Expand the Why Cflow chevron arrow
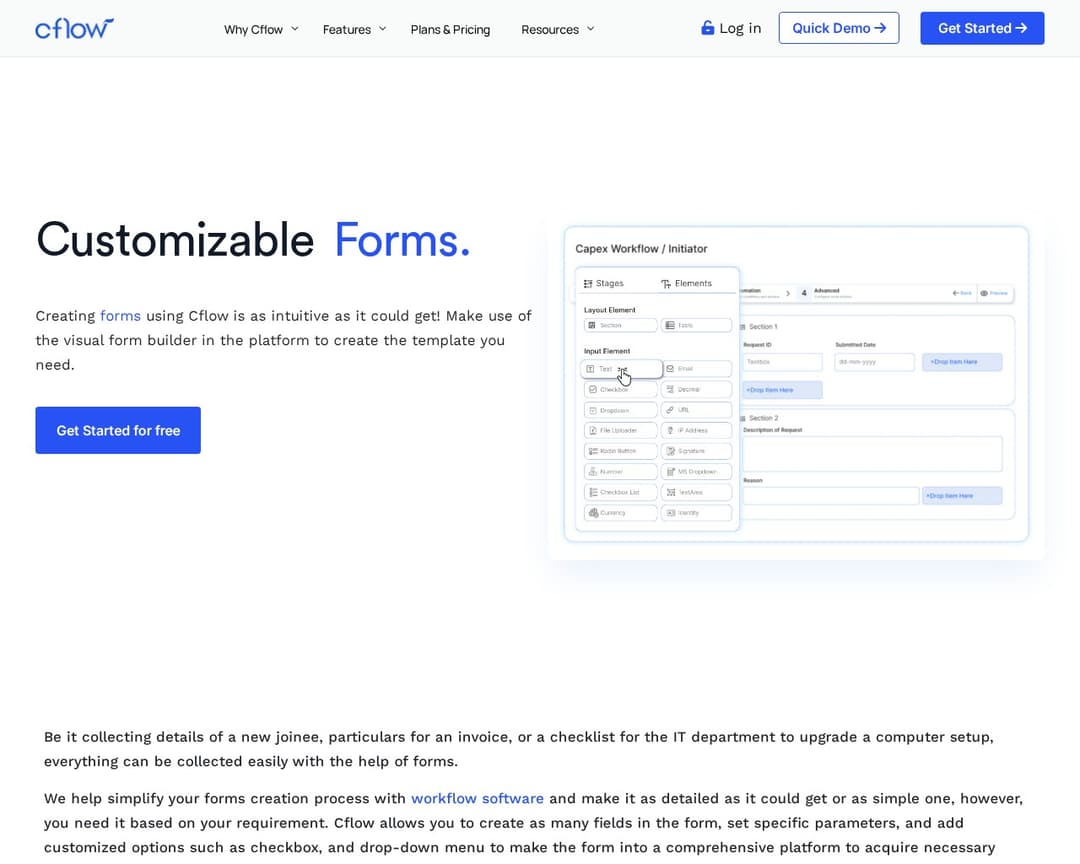 pyautogui.click(x=295, y=29)
